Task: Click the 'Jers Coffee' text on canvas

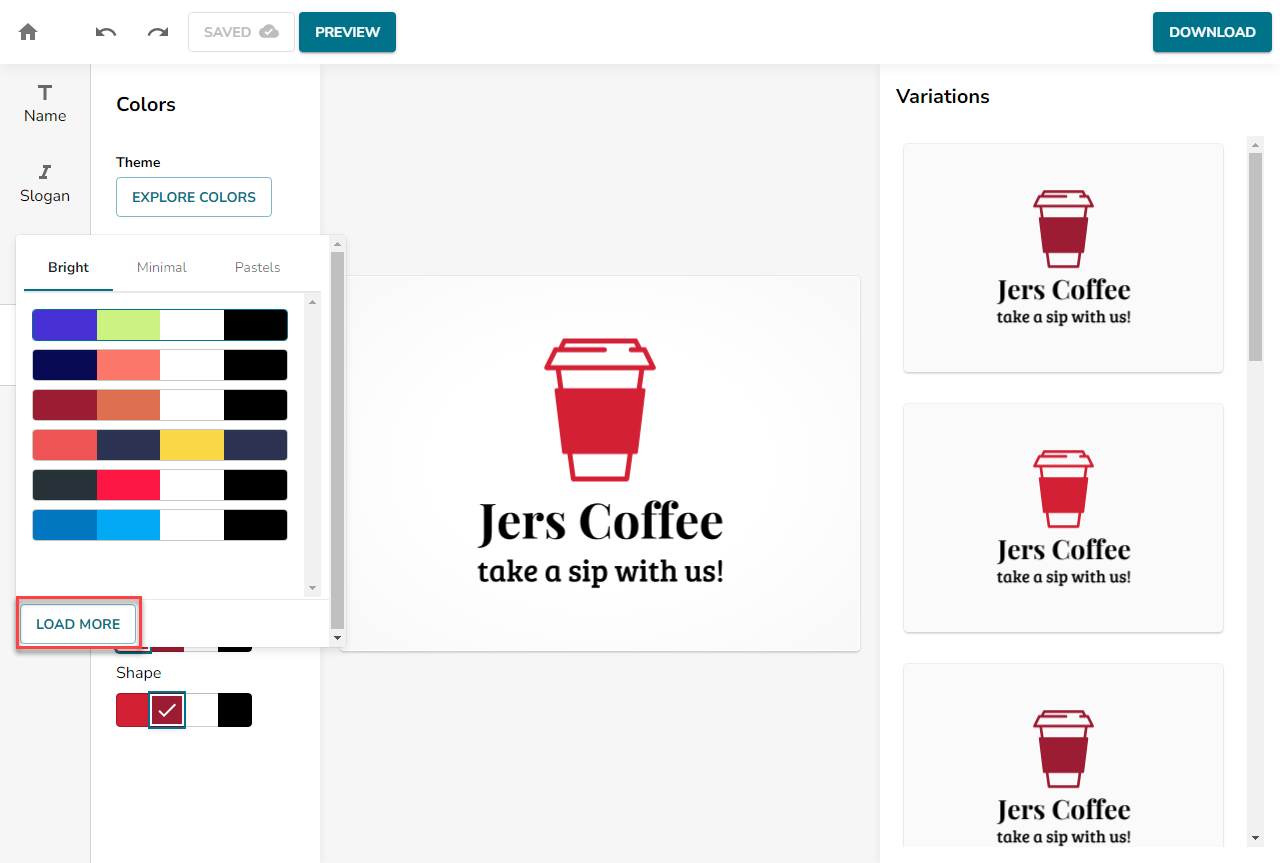Action: tap(600, 522)
